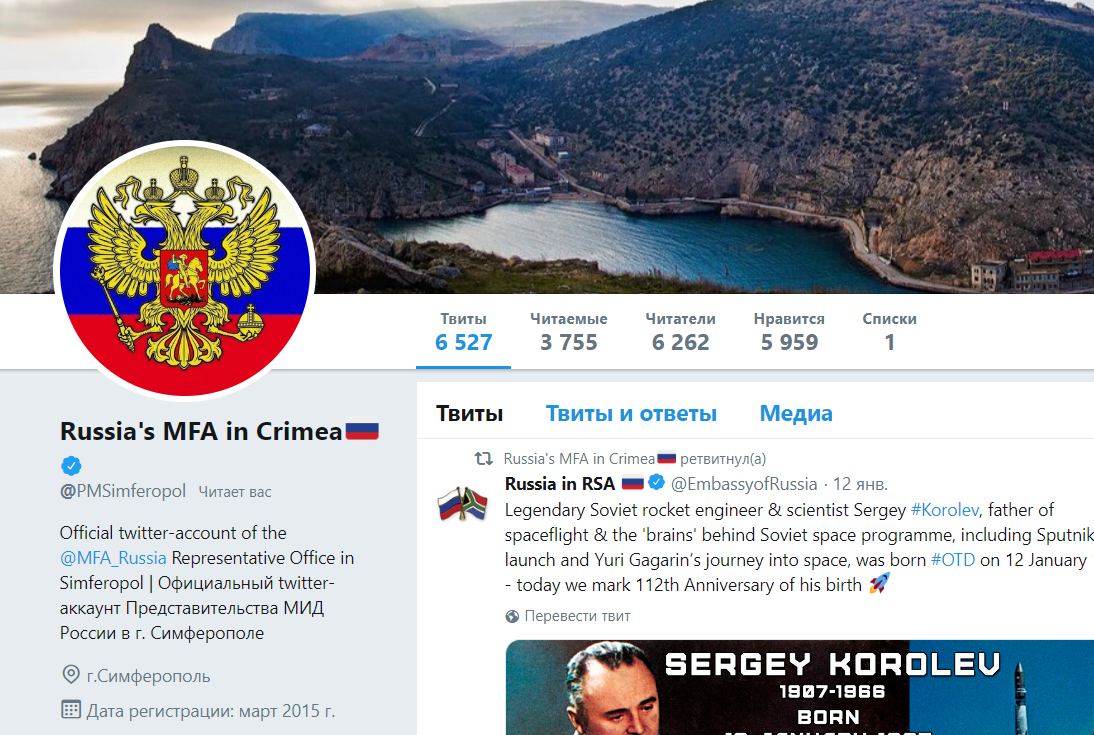This screenshot has height=735, width=1094.
Task: Click the blue verified badge next to Russia in RSA
Action: pyautogui.click(x=657, y=482)
